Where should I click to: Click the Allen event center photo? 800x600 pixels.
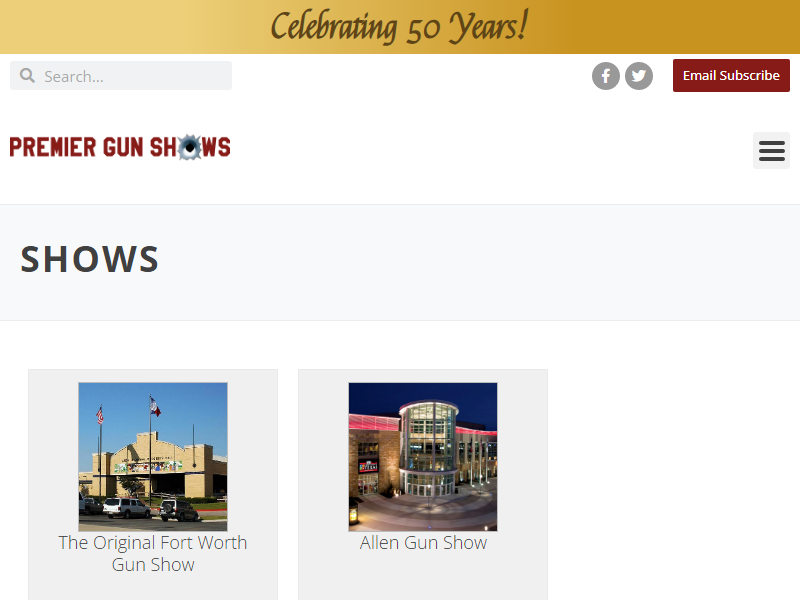pos(423,456)
